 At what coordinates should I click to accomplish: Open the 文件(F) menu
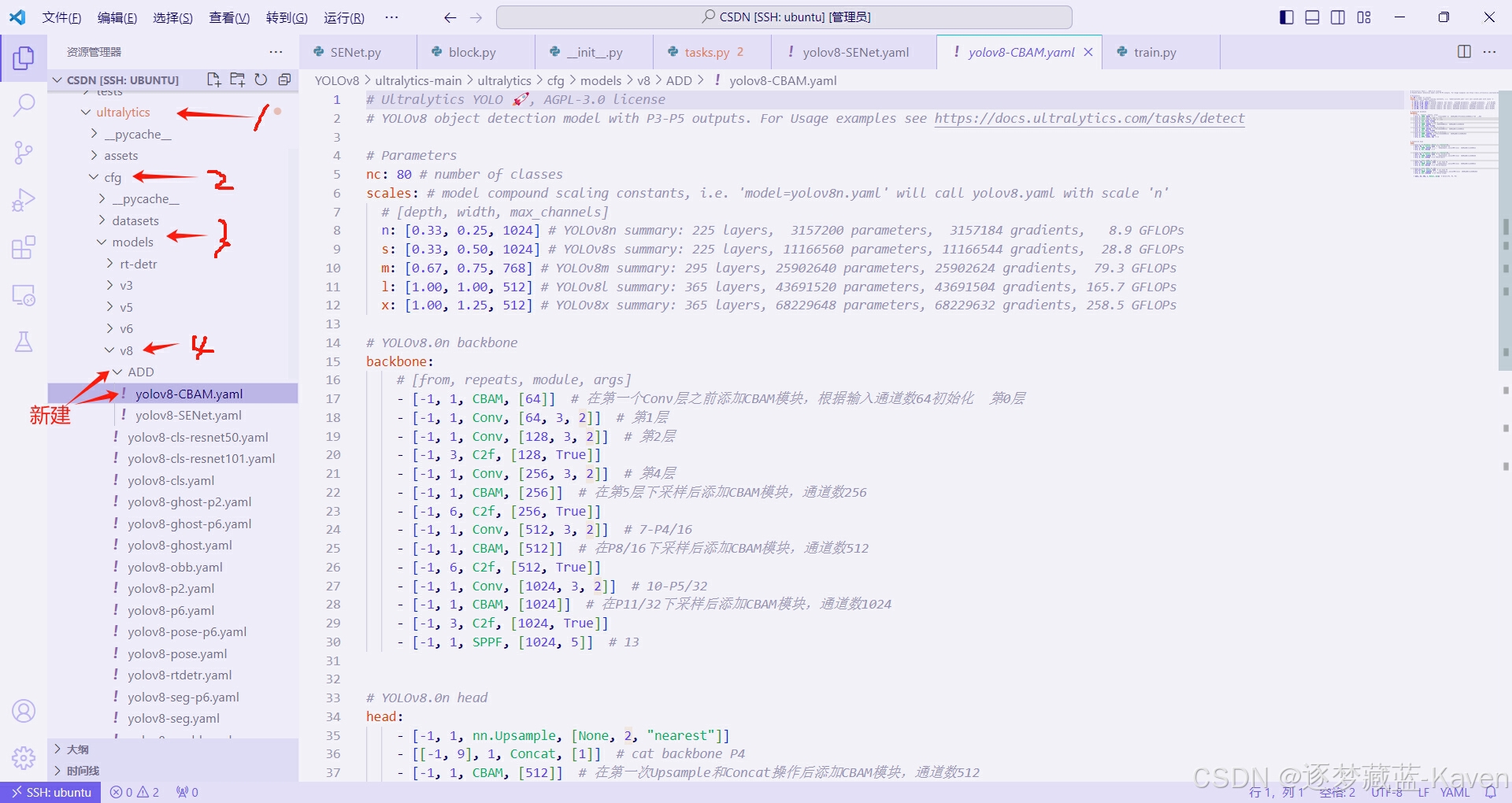click(62, 17)
